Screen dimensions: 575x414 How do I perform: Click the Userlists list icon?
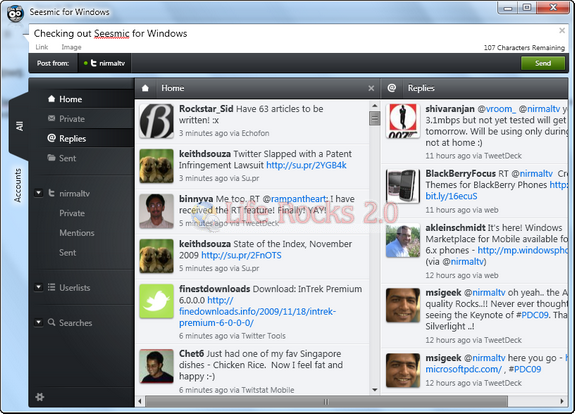coord(51,287)
